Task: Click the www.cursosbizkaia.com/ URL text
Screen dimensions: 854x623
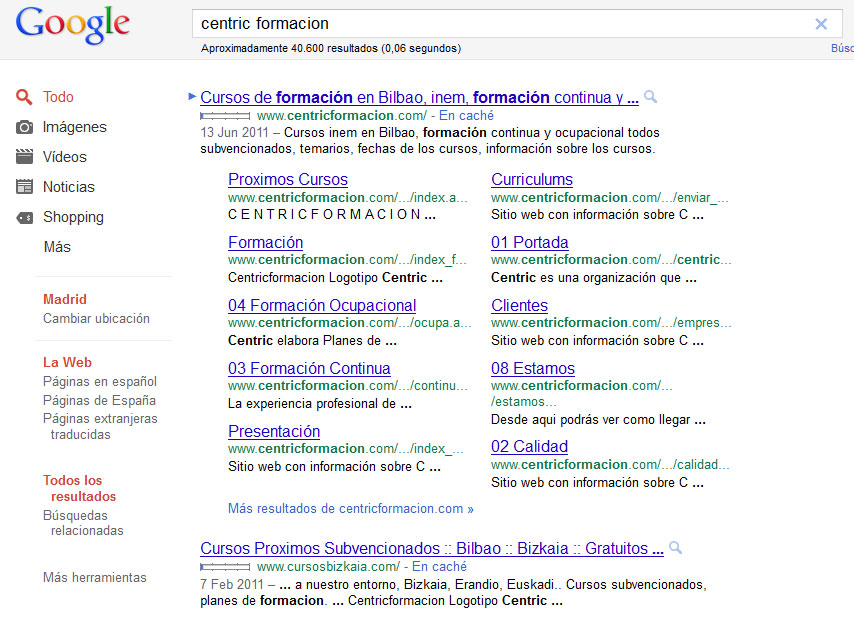Action: pos(328,566)
